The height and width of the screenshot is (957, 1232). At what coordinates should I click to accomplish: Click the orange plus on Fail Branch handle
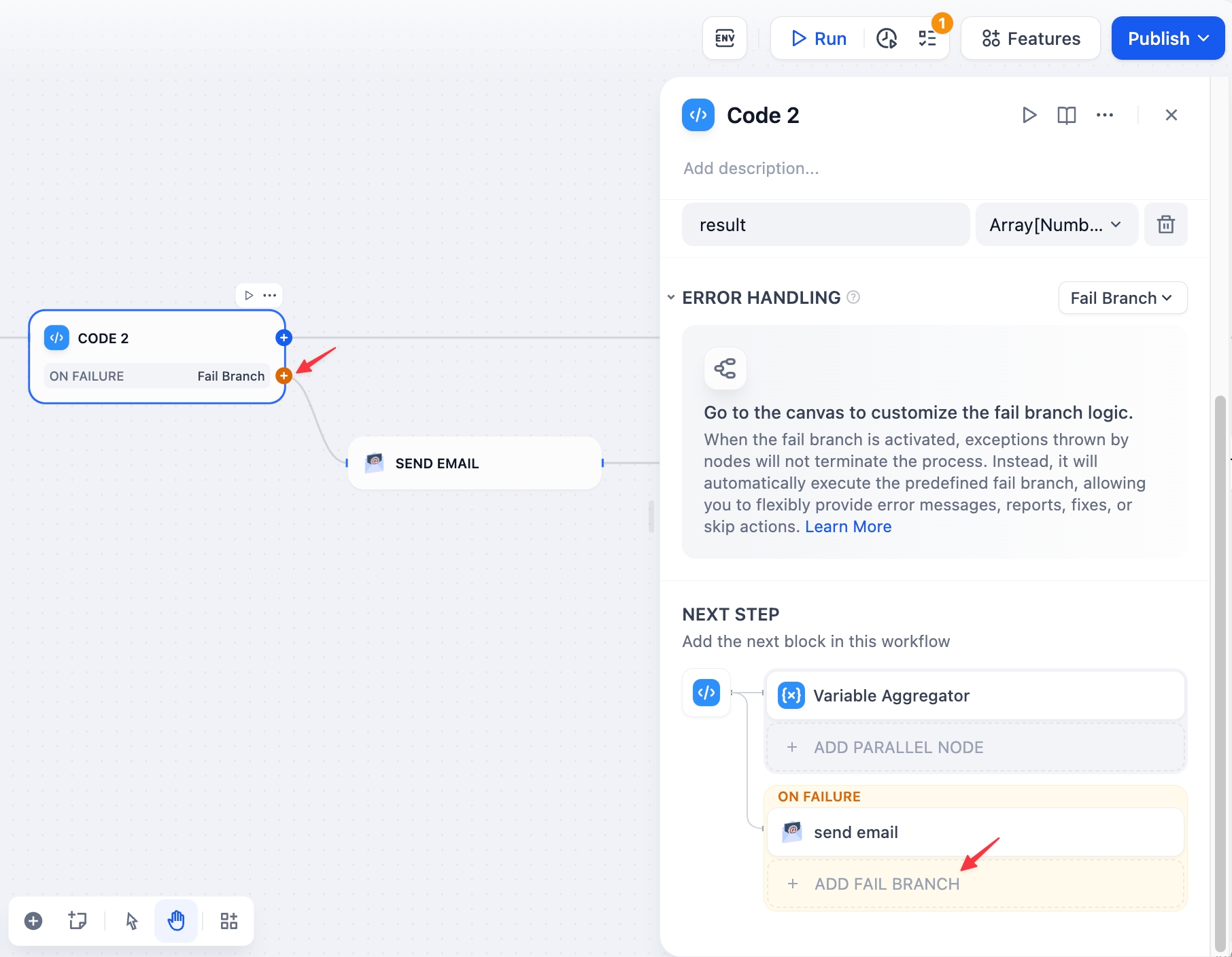coord(284,376)
